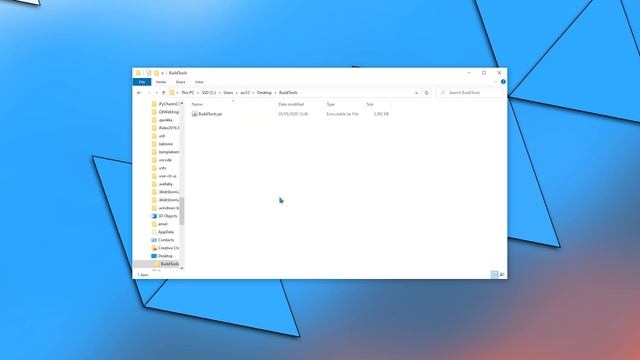Sort by the Name column
Image resolution: width=640 pixels, height=360 pixels.
[x=197, y=104]
